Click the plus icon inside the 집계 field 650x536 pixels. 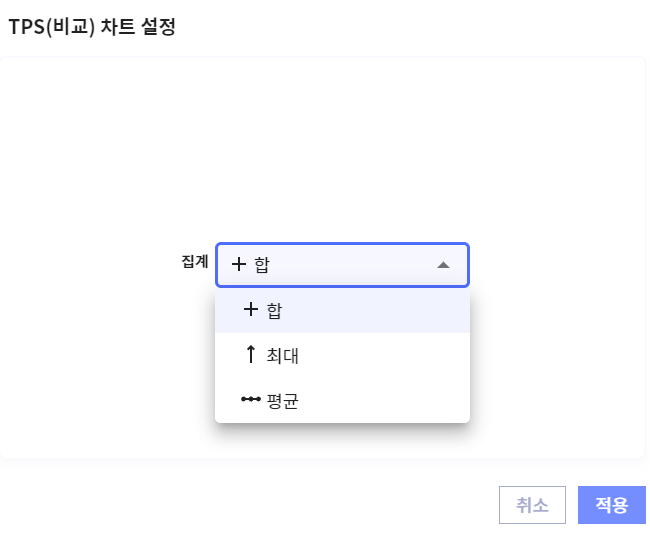coord(238,265)
